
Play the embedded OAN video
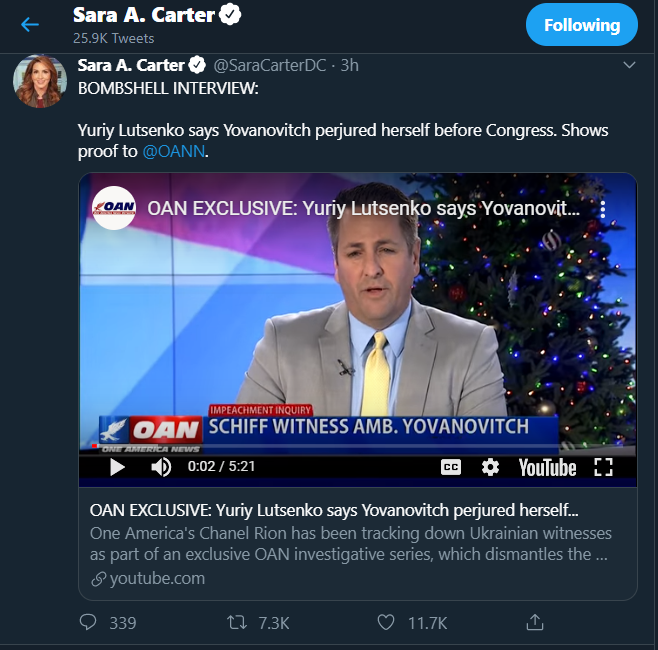(x=117, y=467)
